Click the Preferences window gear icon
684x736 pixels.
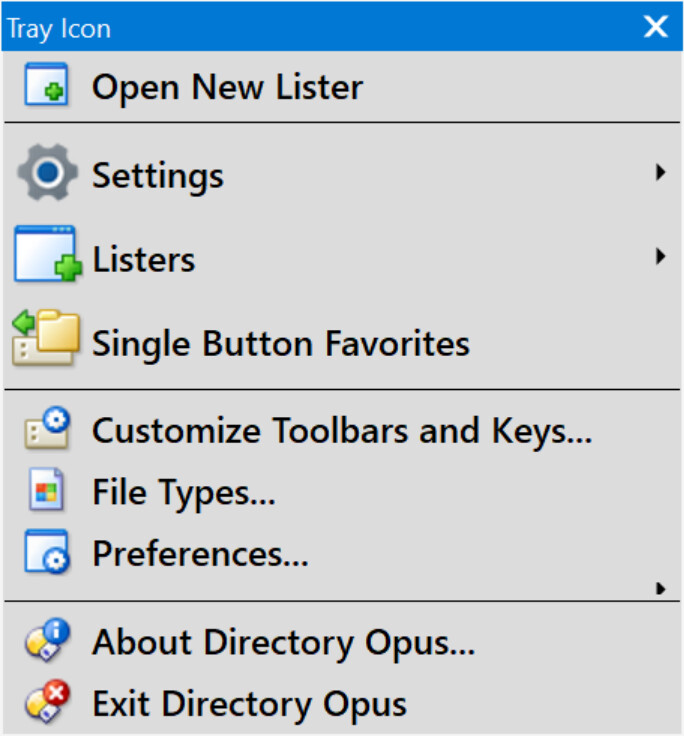(x=46, y=552)
